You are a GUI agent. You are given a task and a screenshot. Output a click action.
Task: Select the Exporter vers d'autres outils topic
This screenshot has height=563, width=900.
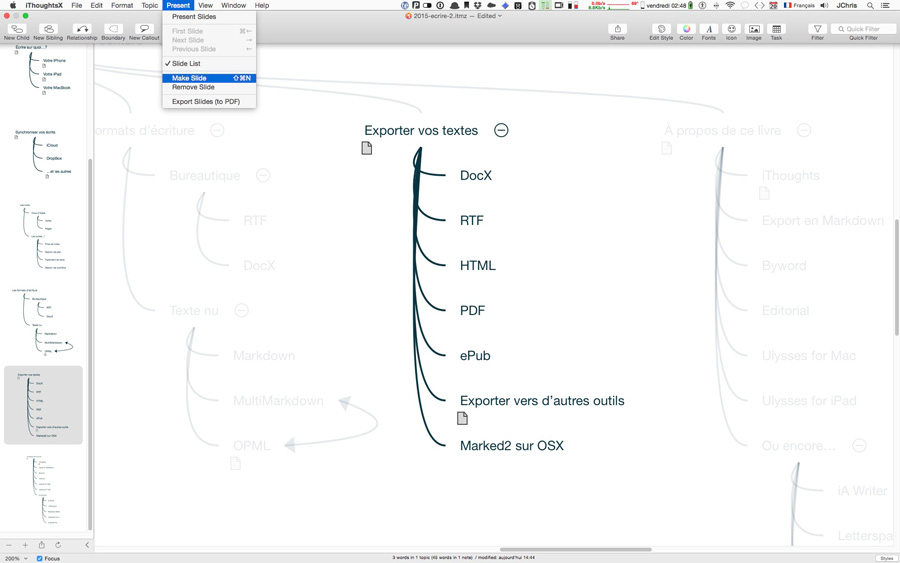coord(542,401)
